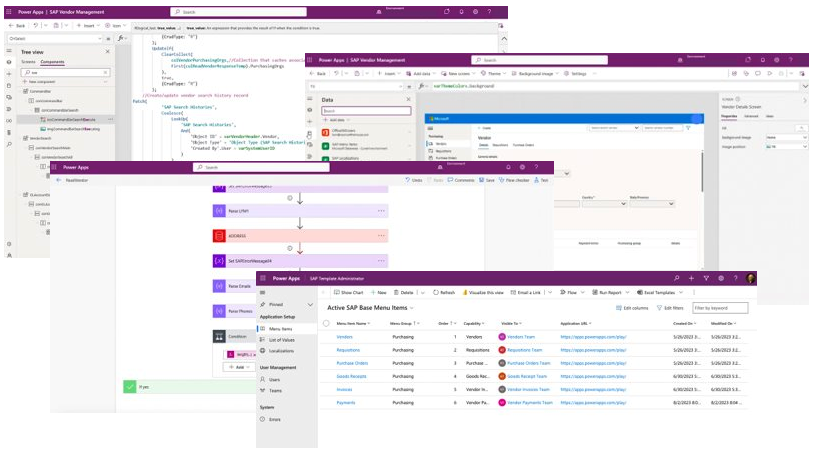Open Teams under User Management
This screenshot has height=456, width=815.
point(275,390)
